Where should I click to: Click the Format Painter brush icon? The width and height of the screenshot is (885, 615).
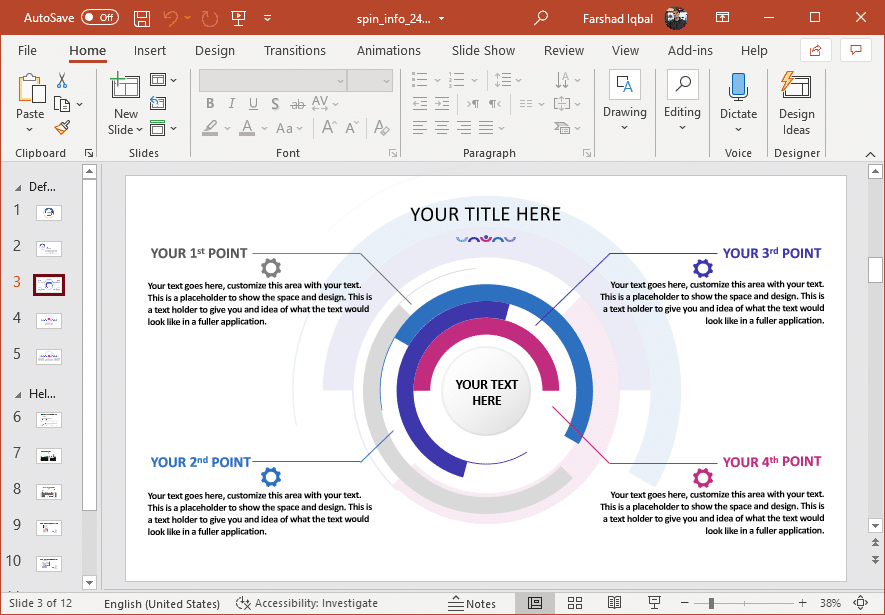pyautogui.click(x=62, y=128)
